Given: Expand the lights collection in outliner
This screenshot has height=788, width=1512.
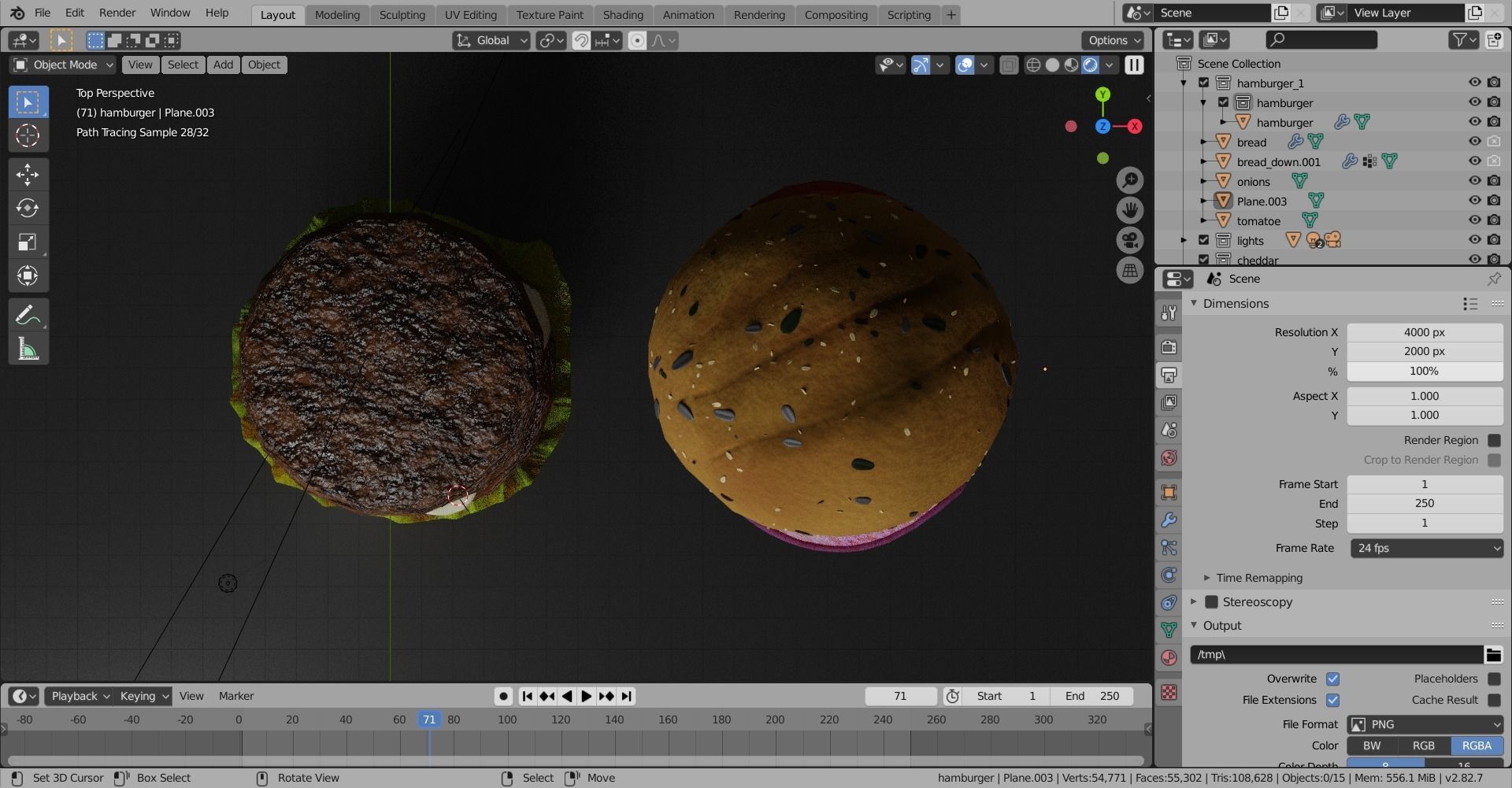Looking at the screenshot, I should click(x=1184, y=240).
